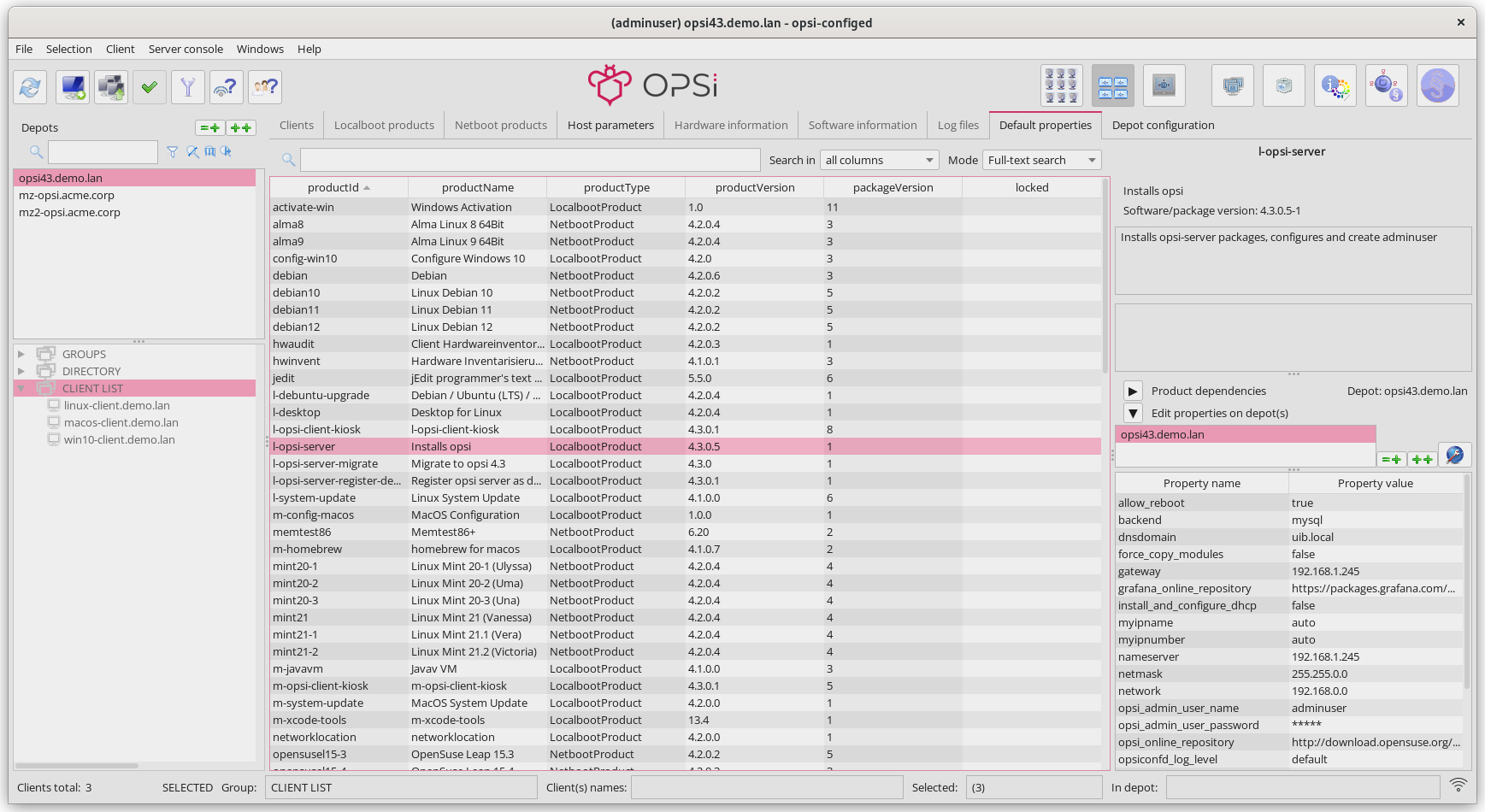The width and height of the screenshot is (1485, 812).
Task: Open the Server console menu
Action: (x=186, y=49)
